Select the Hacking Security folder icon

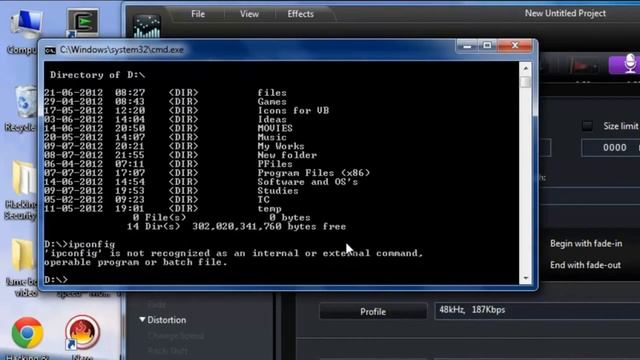click(21, 190)
